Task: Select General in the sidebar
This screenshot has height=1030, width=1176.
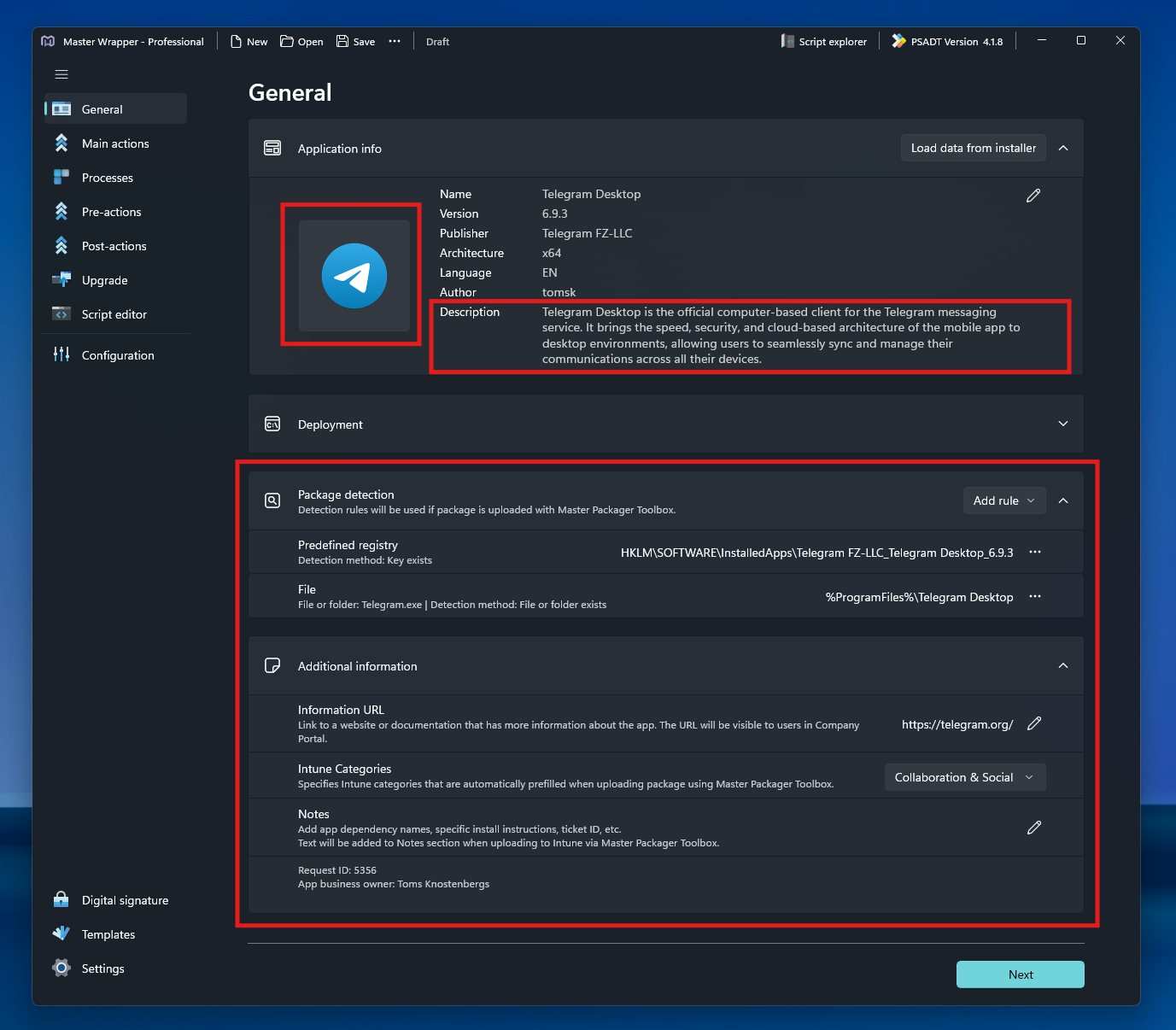Action: 116,108
